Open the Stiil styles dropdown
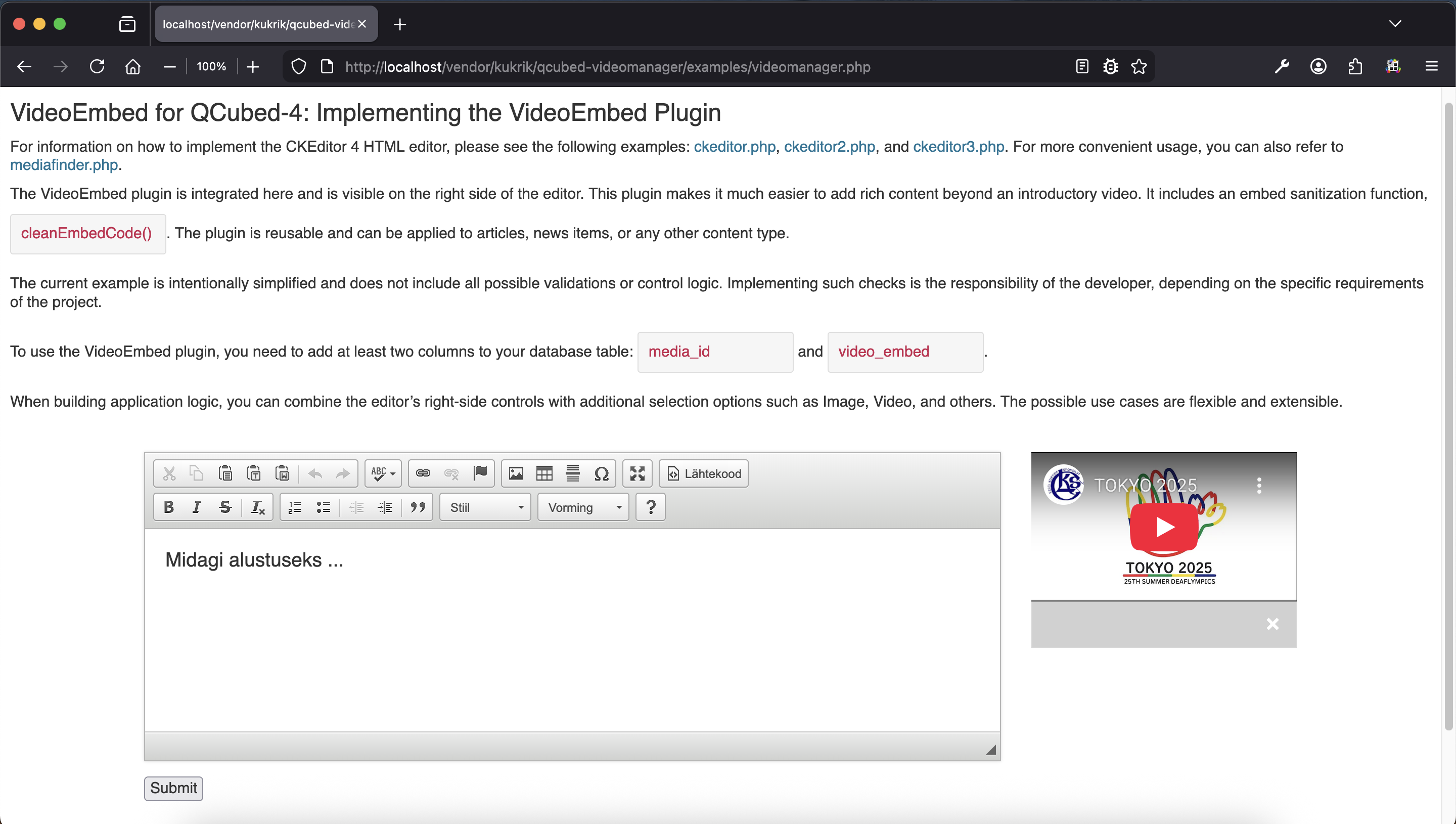Viewport: 1456px width, 824px height. [485, 507]
